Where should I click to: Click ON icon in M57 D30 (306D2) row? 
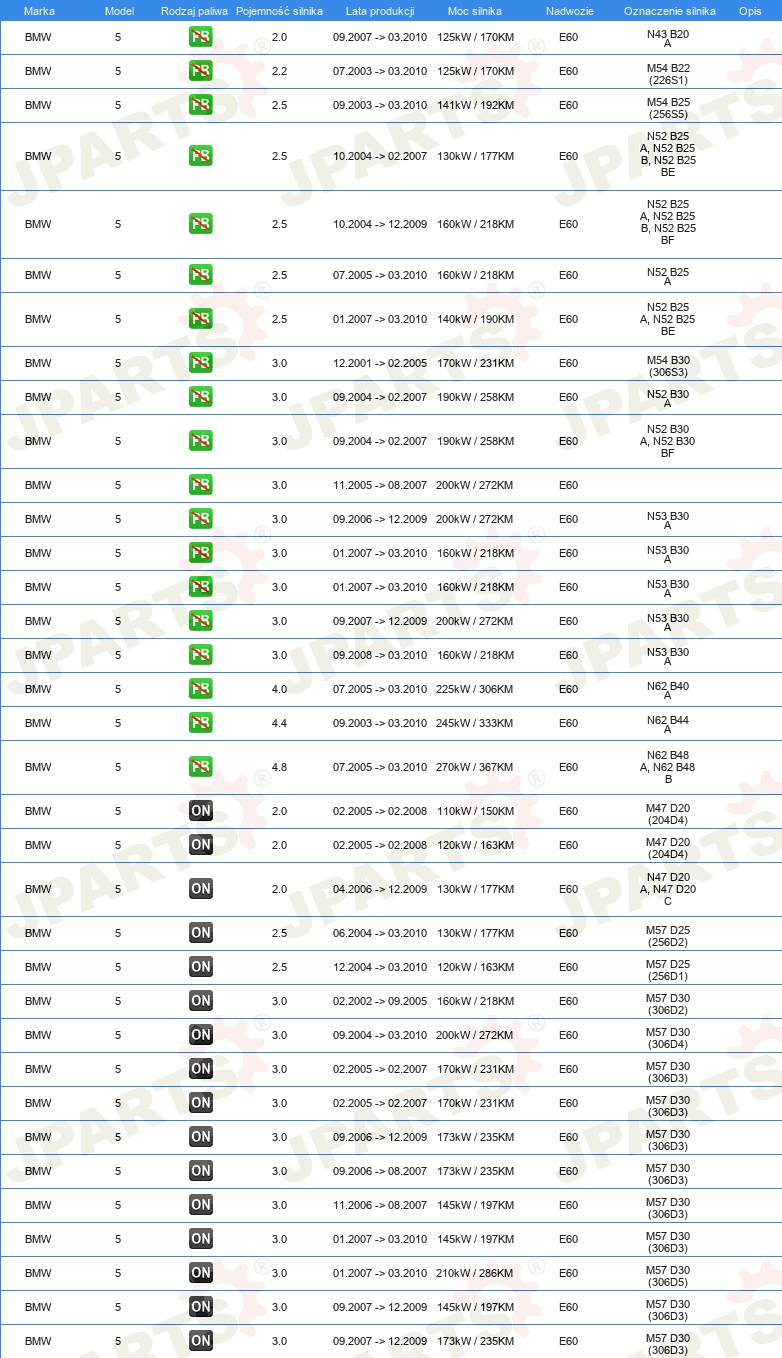201,1001
